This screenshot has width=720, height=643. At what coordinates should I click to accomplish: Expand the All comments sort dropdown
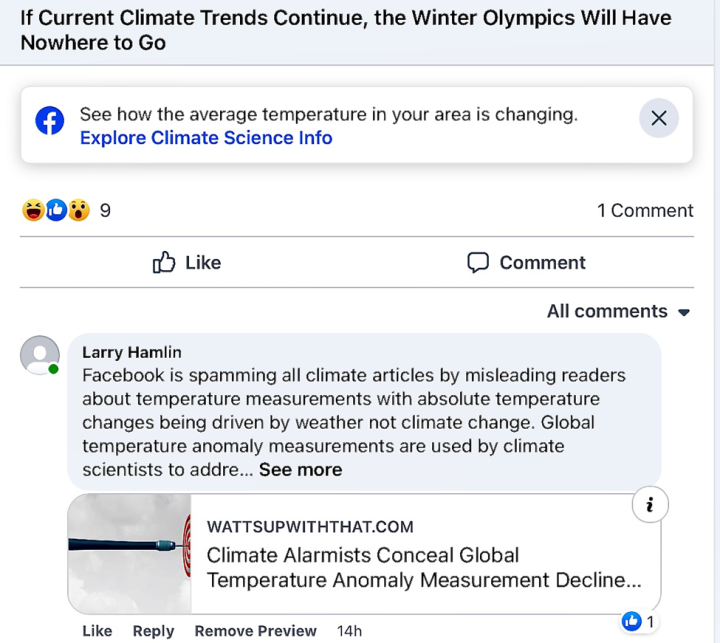[x=618, y=311]
